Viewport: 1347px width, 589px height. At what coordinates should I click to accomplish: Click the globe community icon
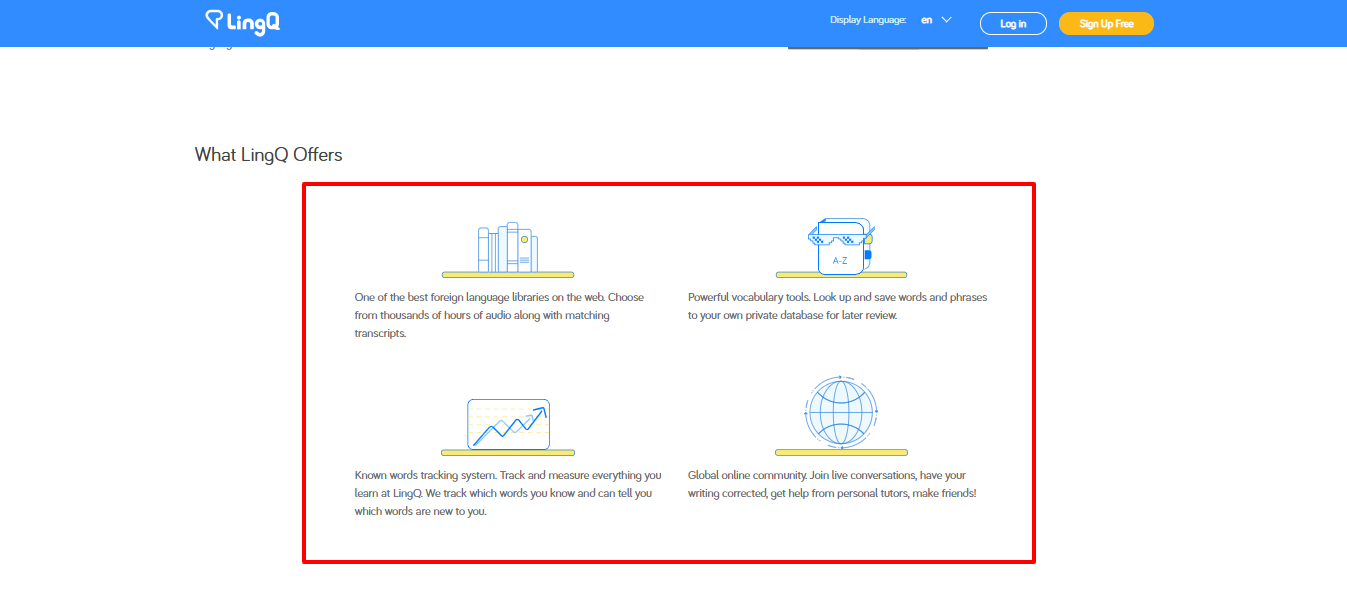[840, 411]
